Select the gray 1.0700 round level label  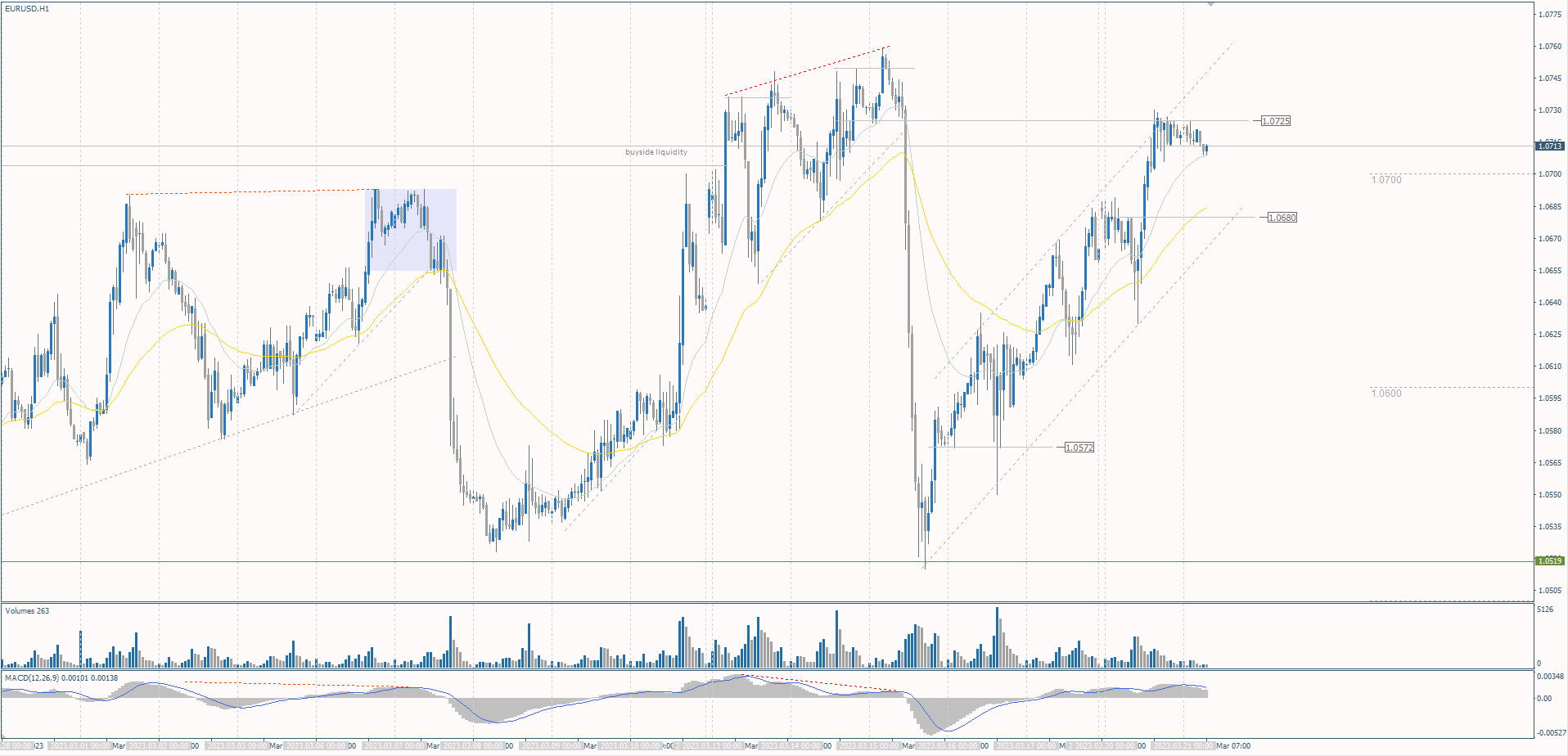(x=1386, y=180)
